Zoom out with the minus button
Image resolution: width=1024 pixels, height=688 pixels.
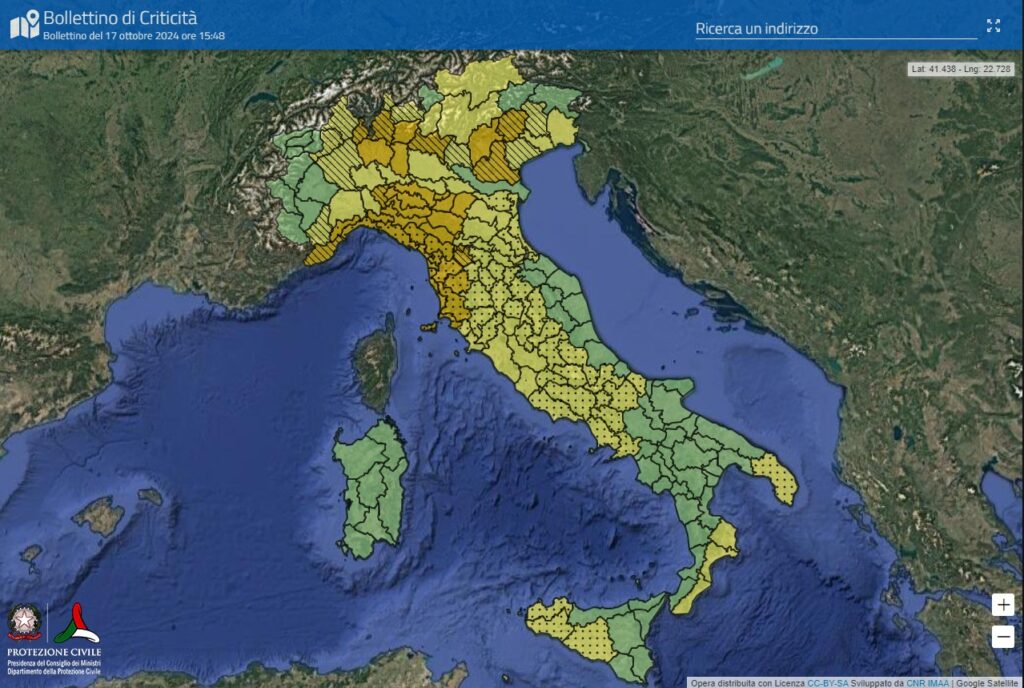pos(1002,636)
